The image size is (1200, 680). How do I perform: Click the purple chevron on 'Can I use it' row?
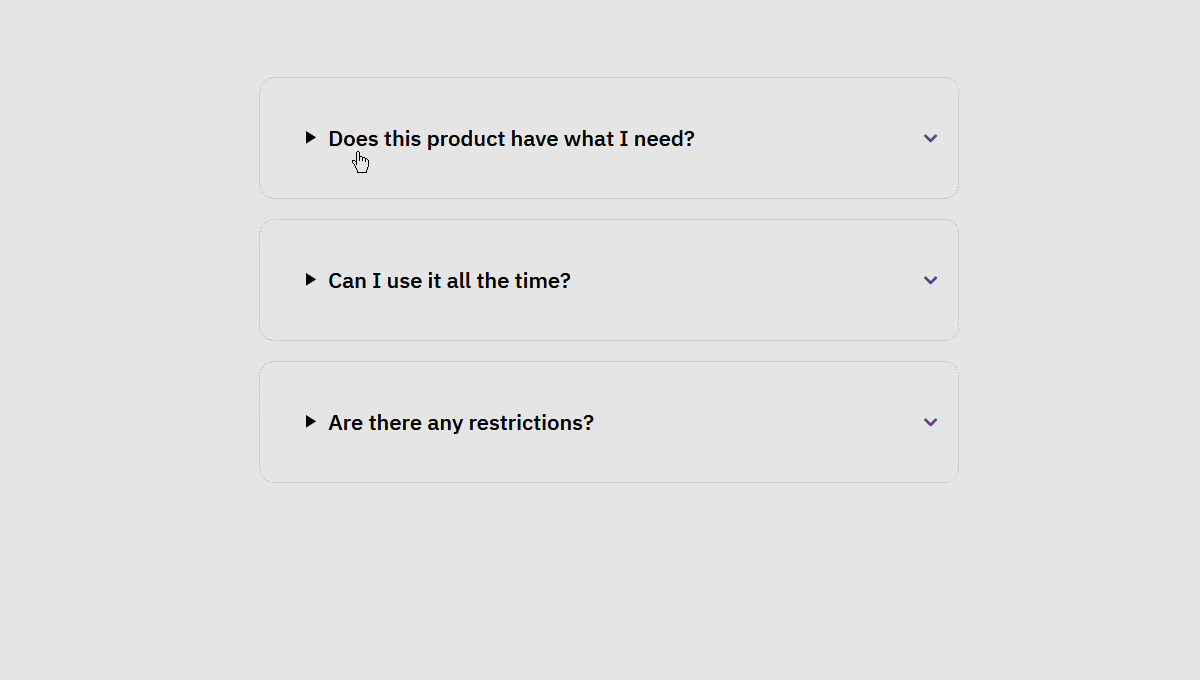coord(930,280)
